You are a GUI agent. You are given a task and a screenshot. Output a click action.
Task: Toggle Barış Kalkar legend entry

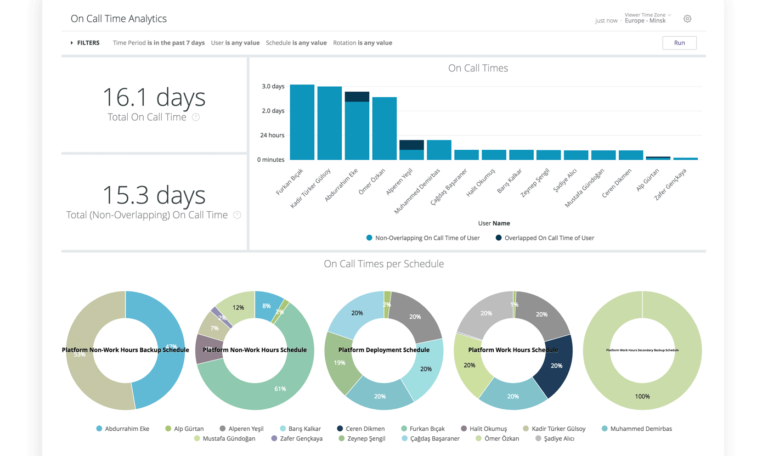[300, 429]
